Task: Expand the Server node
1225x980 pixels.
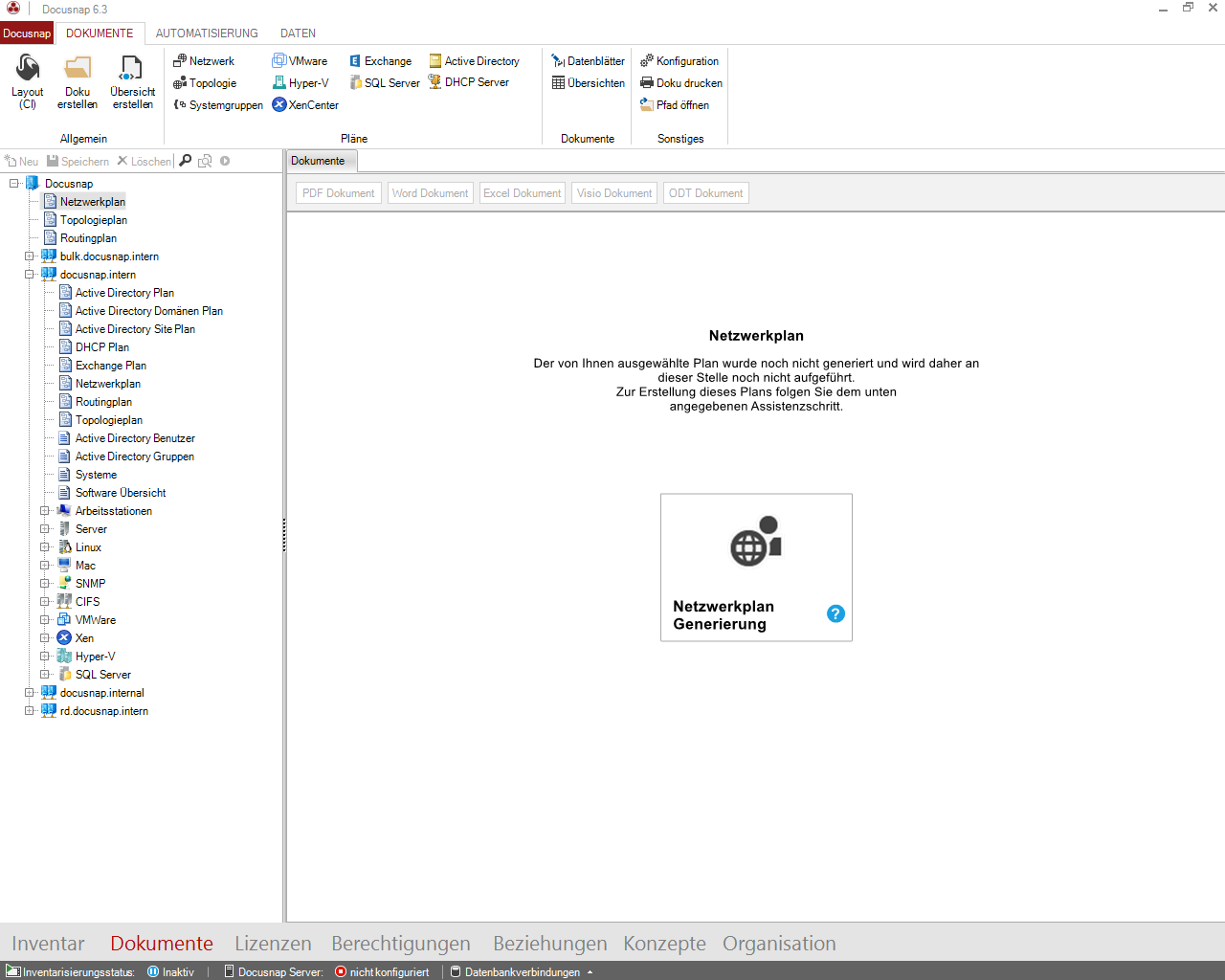Action: tap(45, 528)
